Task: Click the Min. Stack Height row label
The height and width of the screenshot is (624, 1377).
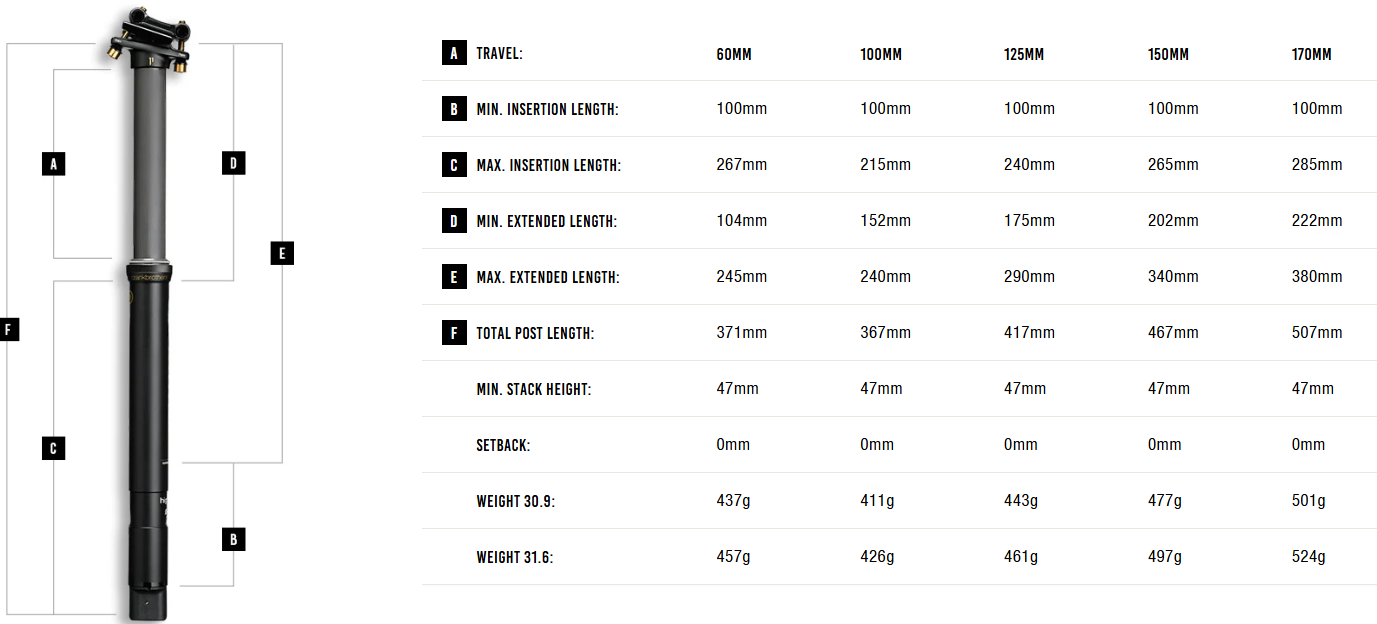Action: click(534, 389)
